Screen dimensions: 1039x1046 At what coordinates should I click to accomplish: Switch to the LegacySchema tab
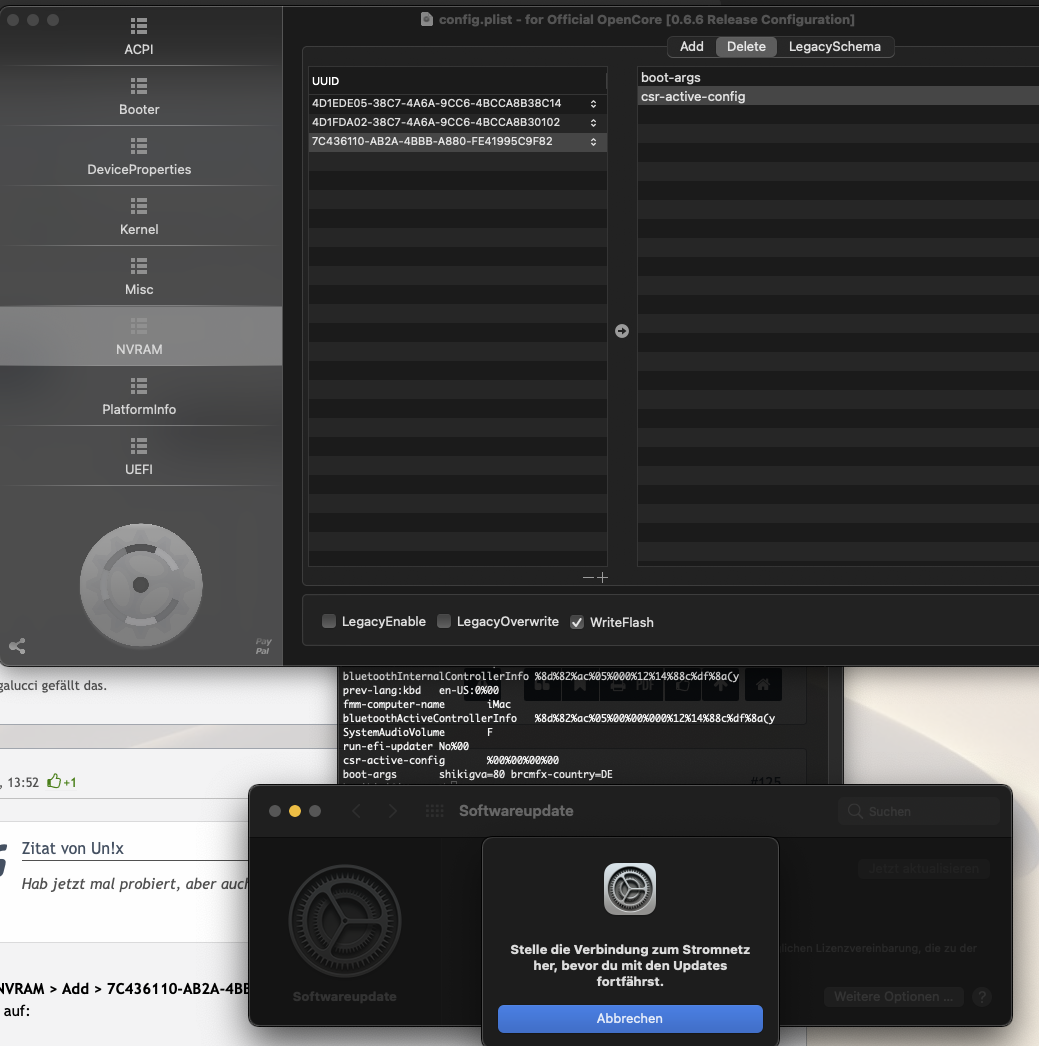pyautogui.click(x=835, y=47)
